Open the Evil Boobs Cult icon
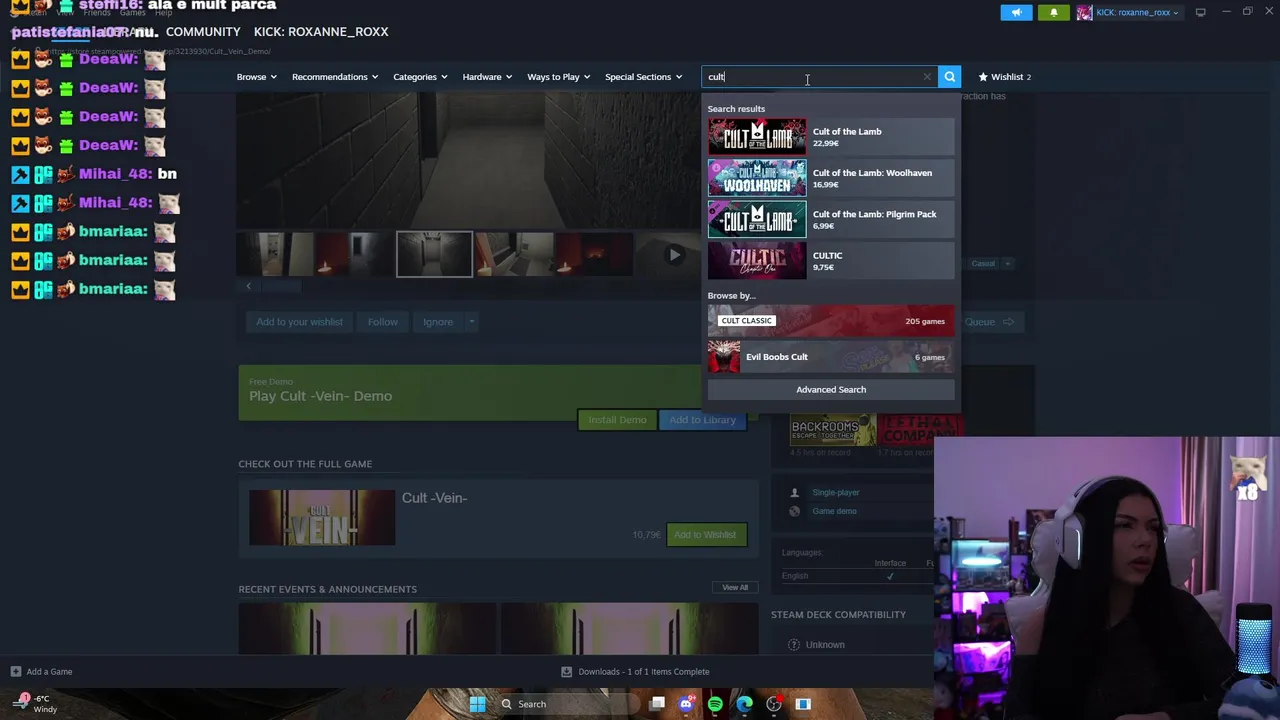The image size is (1280, 720). (x=724, y=357)
